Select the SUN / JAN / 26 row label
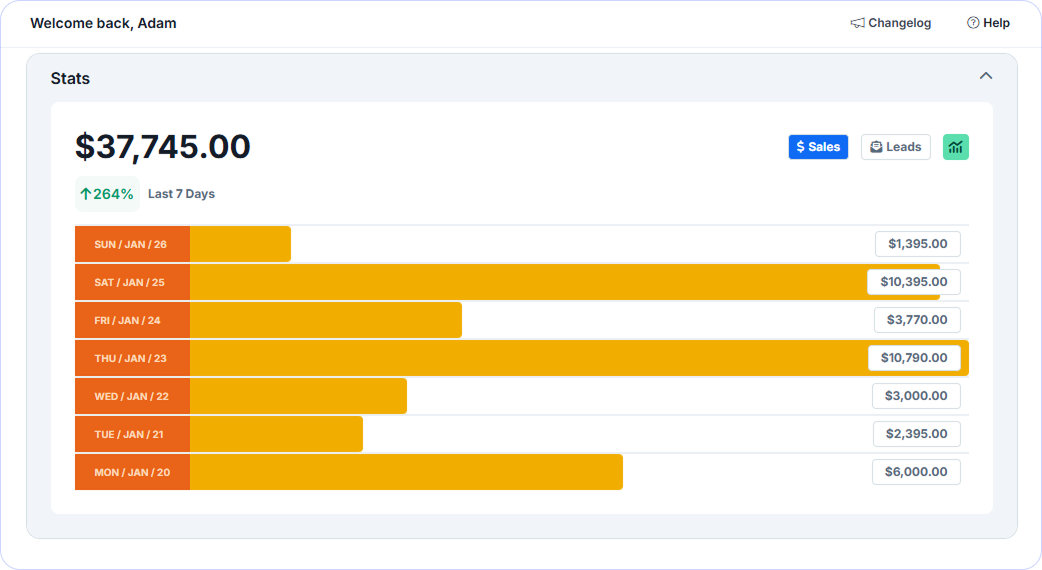 (132, 244)
